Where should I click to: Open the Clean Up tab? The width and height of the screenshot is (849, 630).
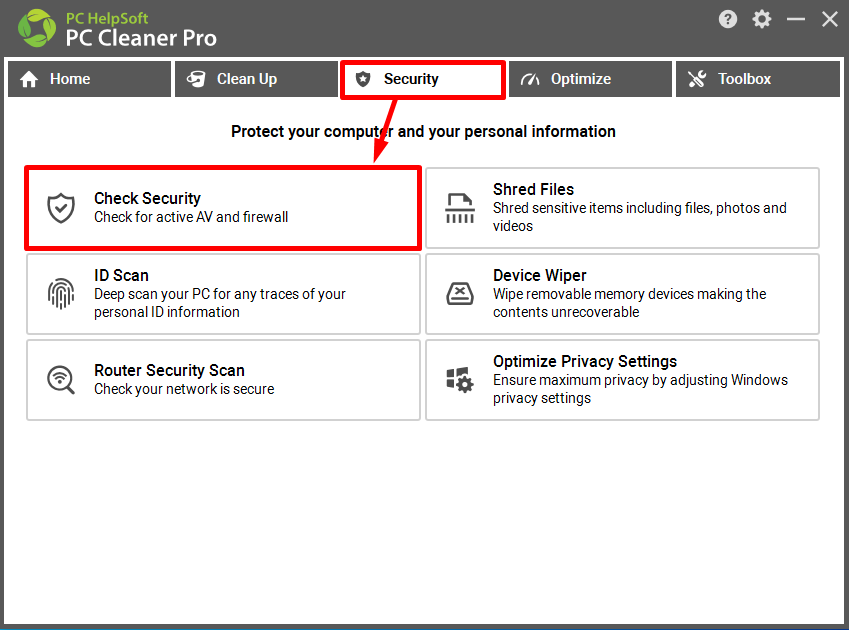[256, 79]
